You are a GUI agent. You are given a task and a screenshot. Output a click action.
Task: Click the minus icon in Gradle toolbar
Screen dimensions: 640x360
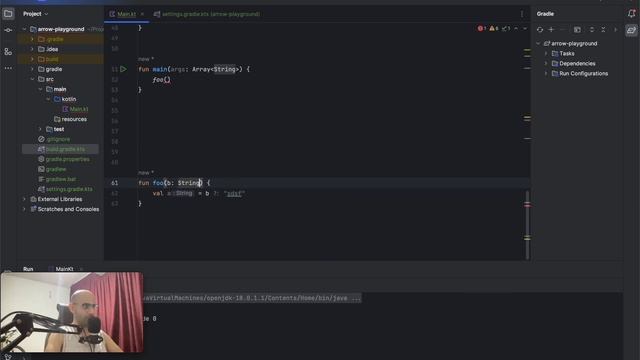562,30
